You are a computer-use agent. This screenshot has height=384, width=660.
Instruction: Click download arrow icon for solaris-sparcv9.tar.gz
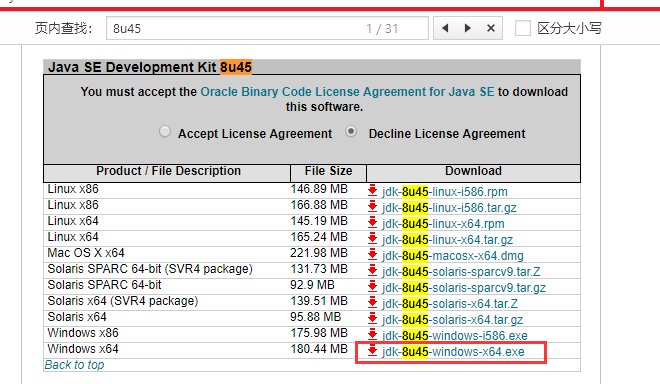[372, 286]
